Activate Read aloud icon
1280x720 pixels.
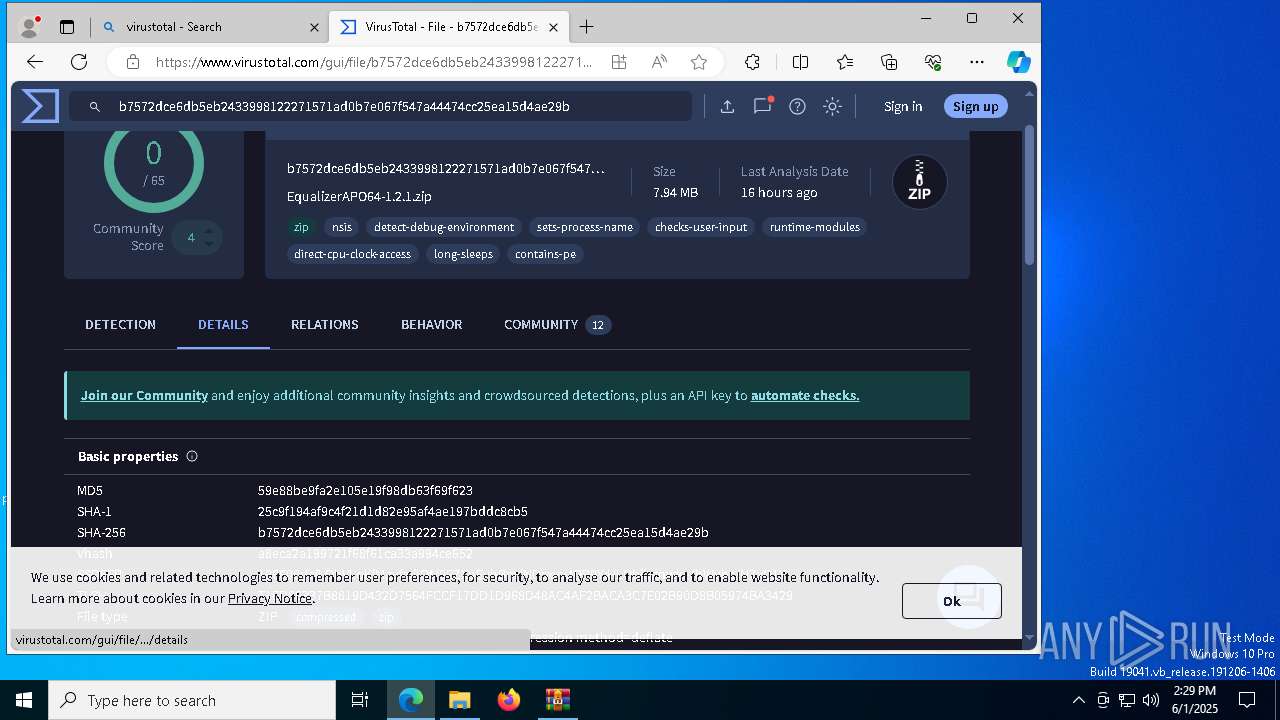click(x=659, y=62)
